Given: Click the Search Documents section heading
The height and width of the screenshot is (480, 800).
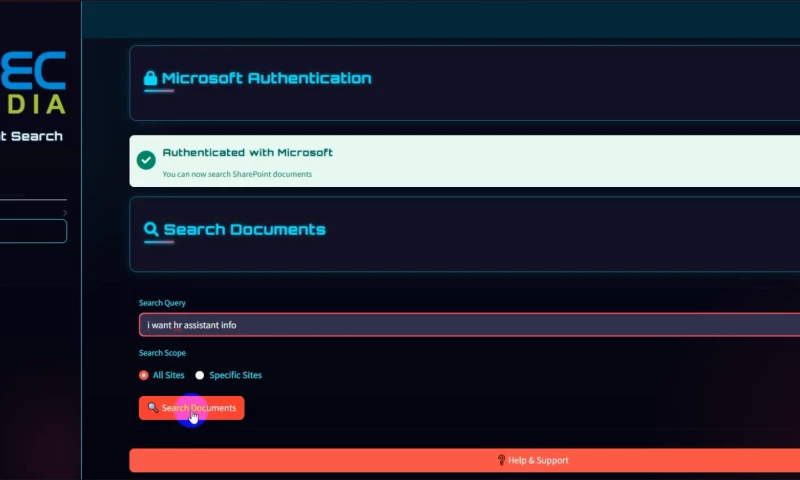Looking at the screenshot, I should [244, 230].
